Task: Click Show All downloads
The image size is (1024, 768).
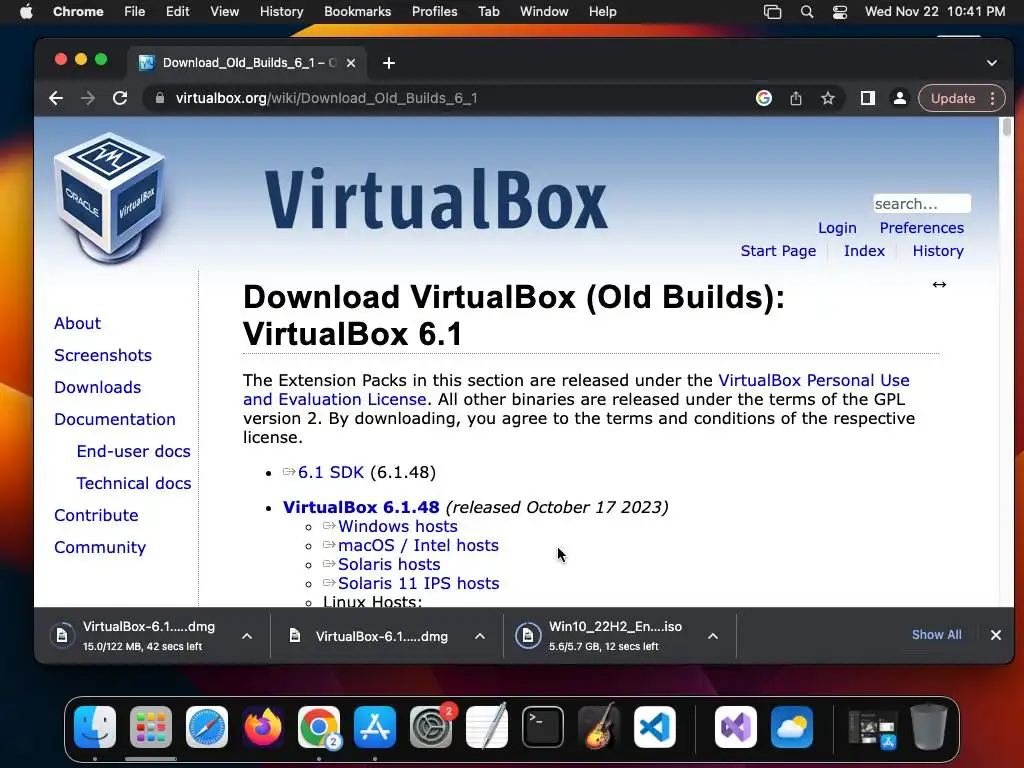Action: pyautogui.click(x=936, y=635)
